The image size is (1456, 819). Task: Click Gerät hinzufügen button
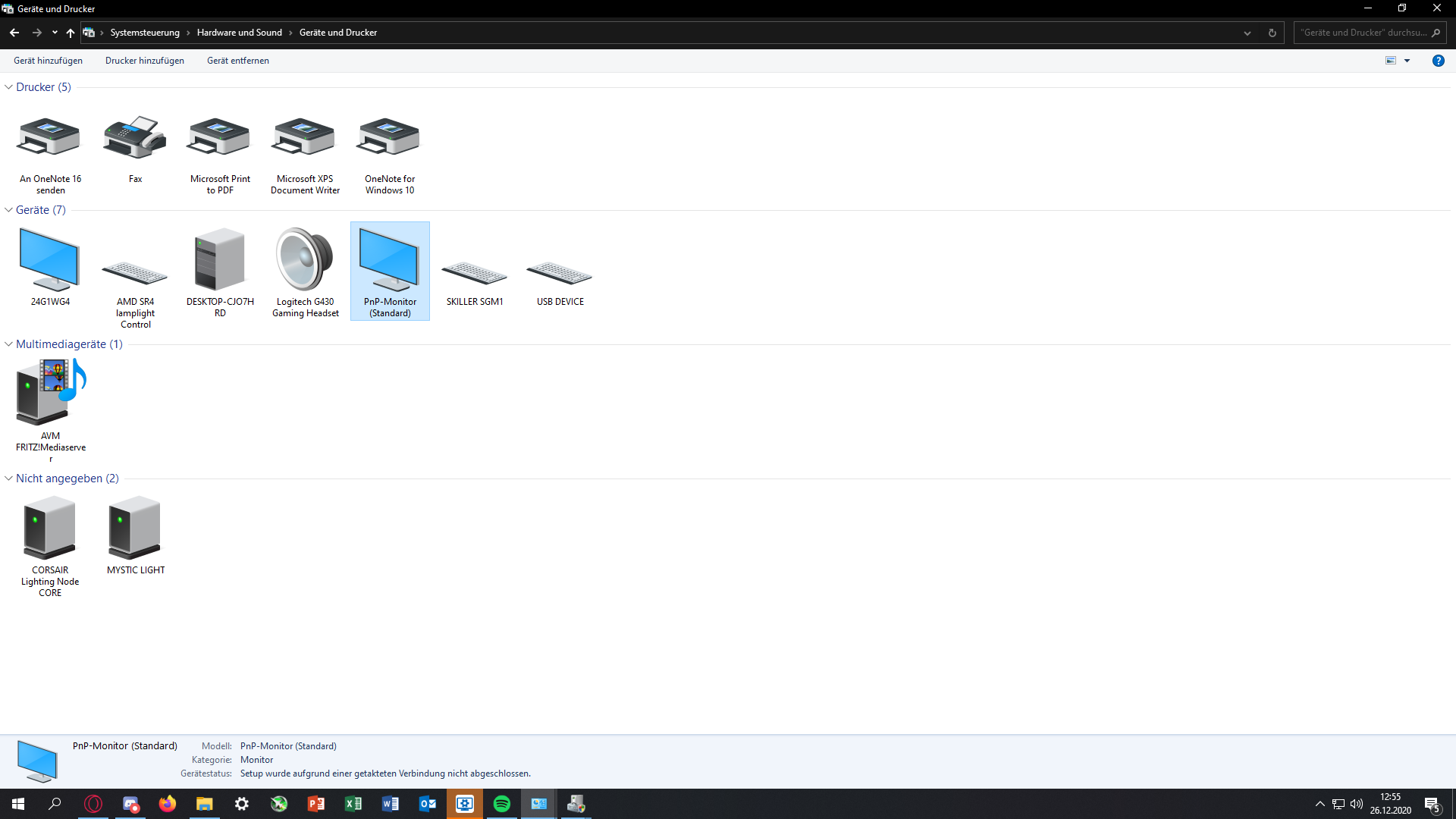pos(48,60)
